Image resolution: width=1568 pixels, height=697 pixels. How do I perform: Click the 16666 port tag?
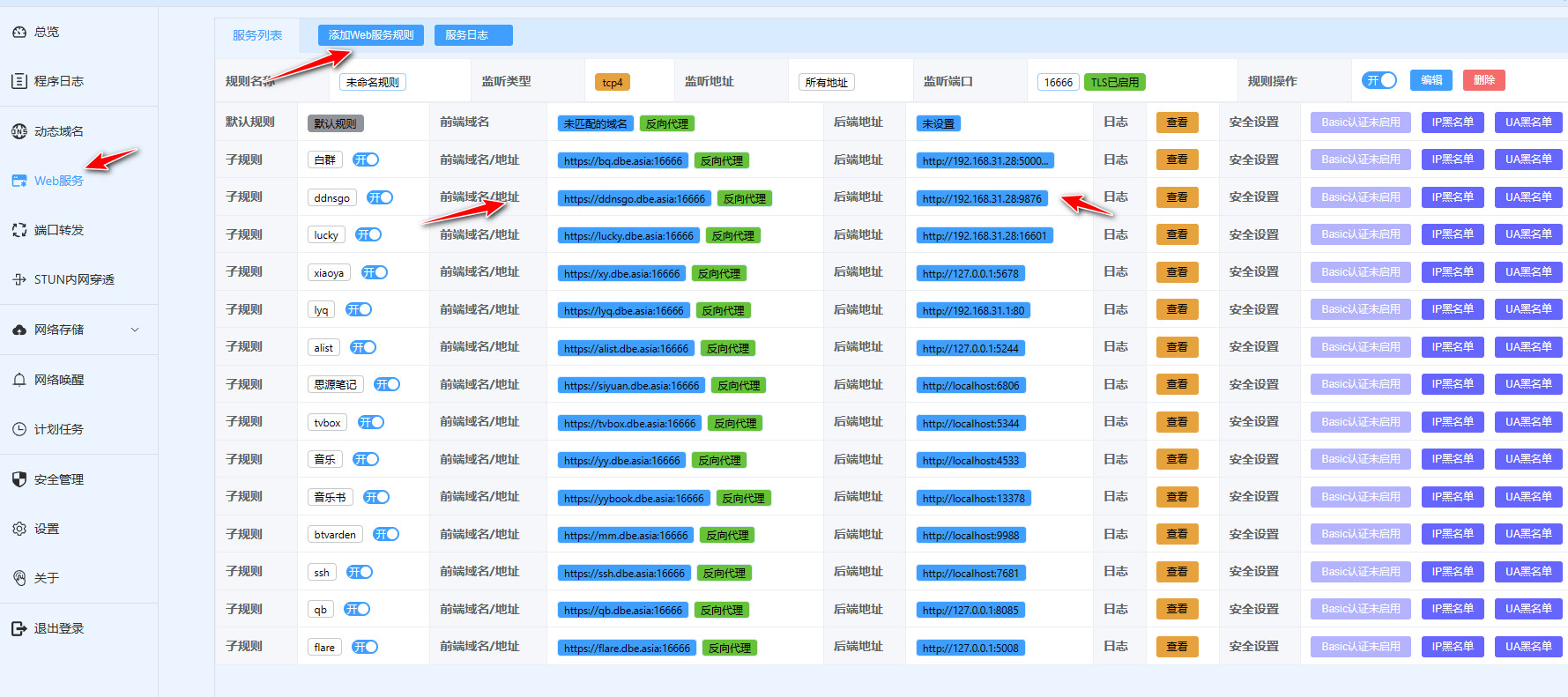coord(1059,82)
